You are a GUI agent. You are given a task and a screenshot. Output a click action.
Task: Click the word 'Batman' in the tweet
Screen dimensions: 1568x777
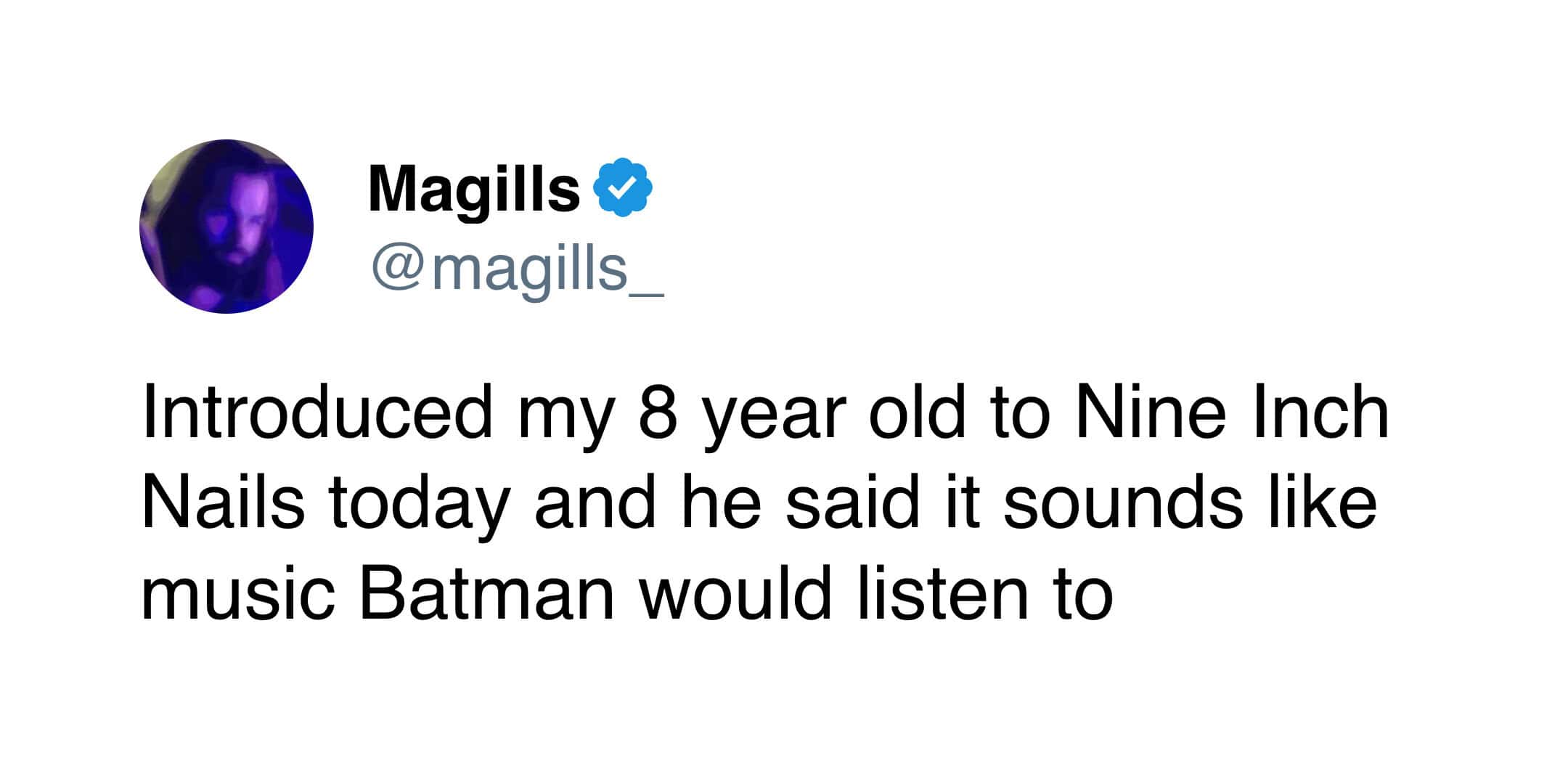click(487, 594)
